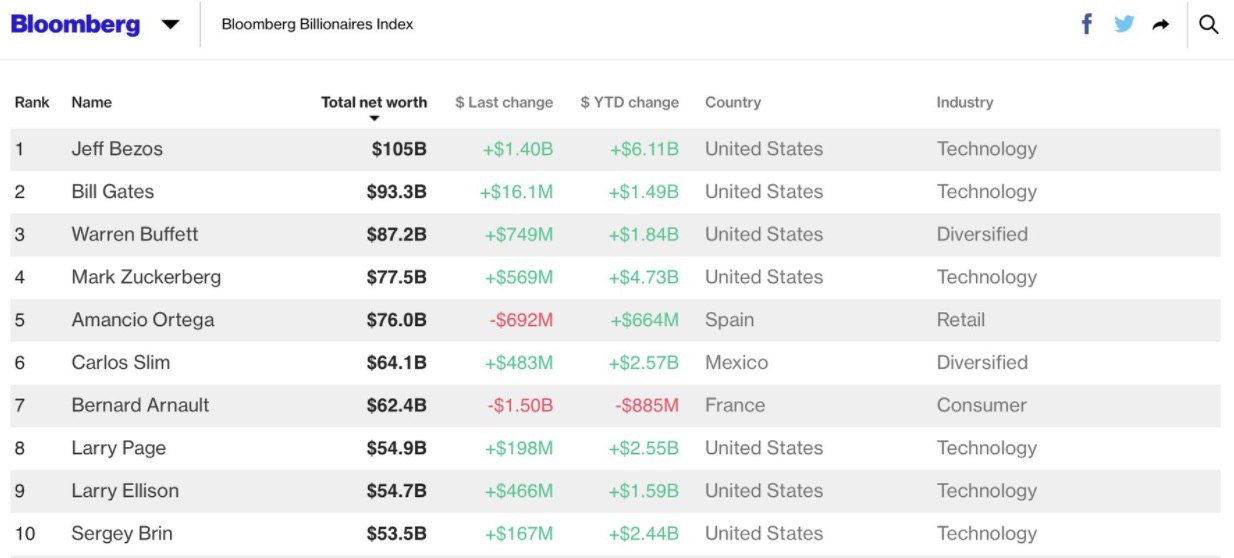1234x558 pixels.
Task: Go to Bloomberg home via logo
Action: 76,24
